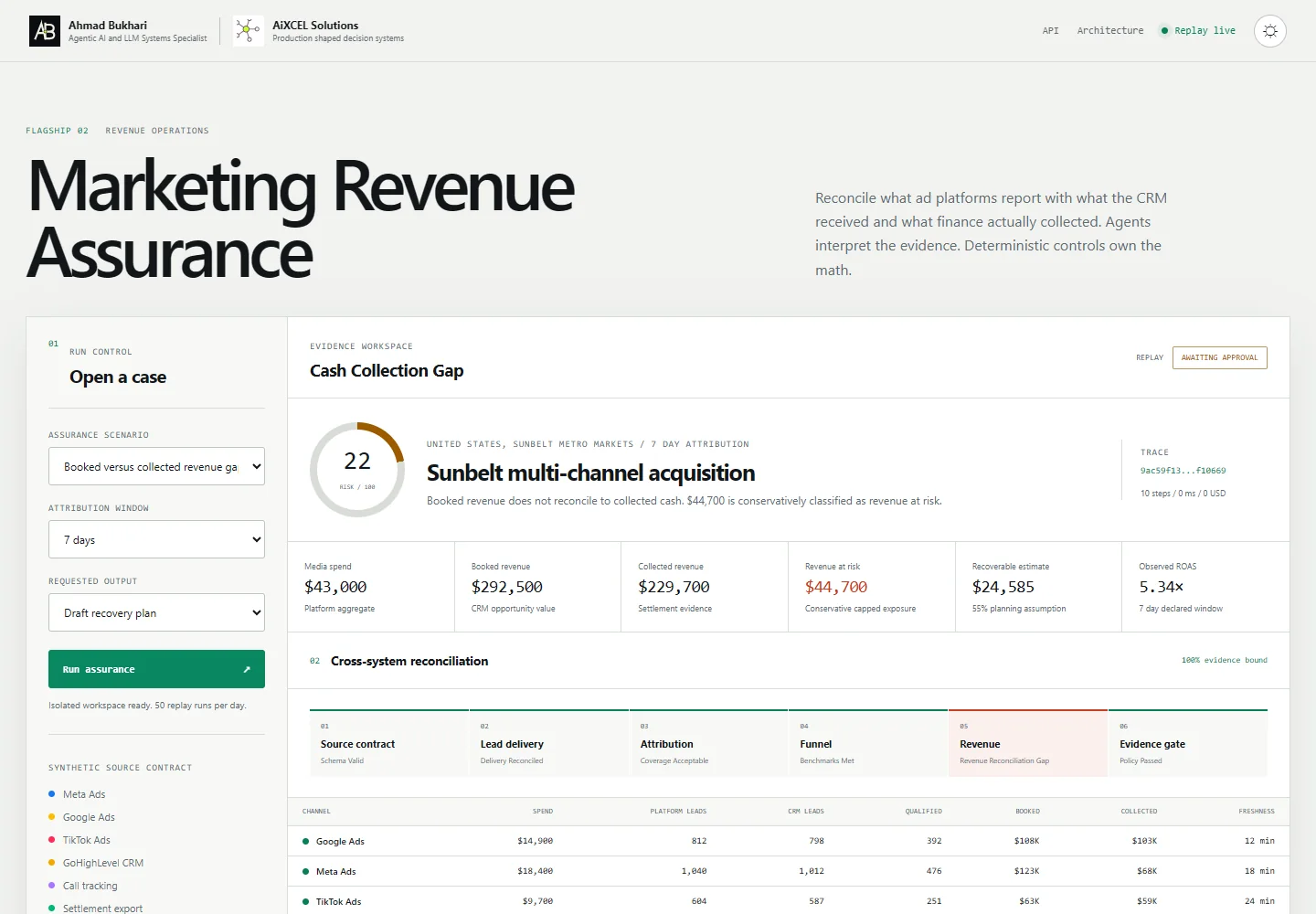The height and width of the screenshot is (914, 1316).
Task: Click the TikTok Ads table row label
Action: pos(338,902)
